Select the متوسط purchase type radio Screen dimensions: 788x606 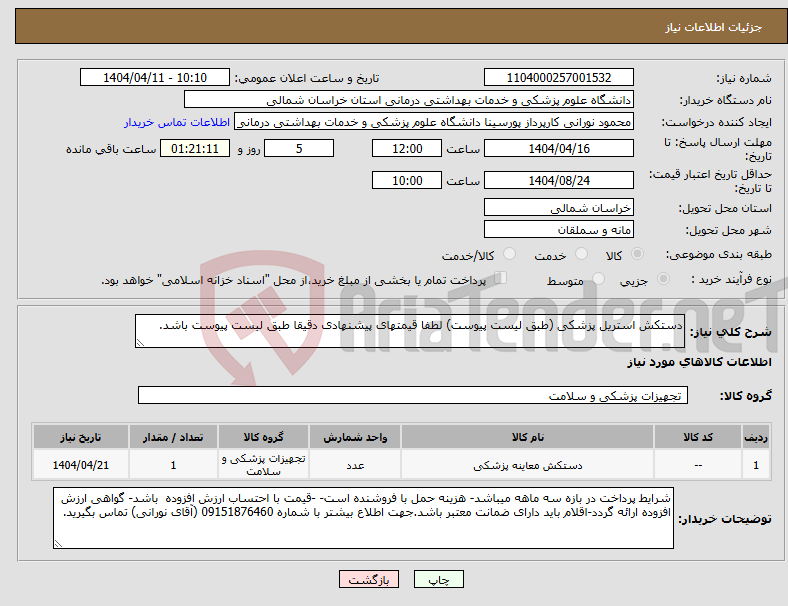click(x=599, y=279)
